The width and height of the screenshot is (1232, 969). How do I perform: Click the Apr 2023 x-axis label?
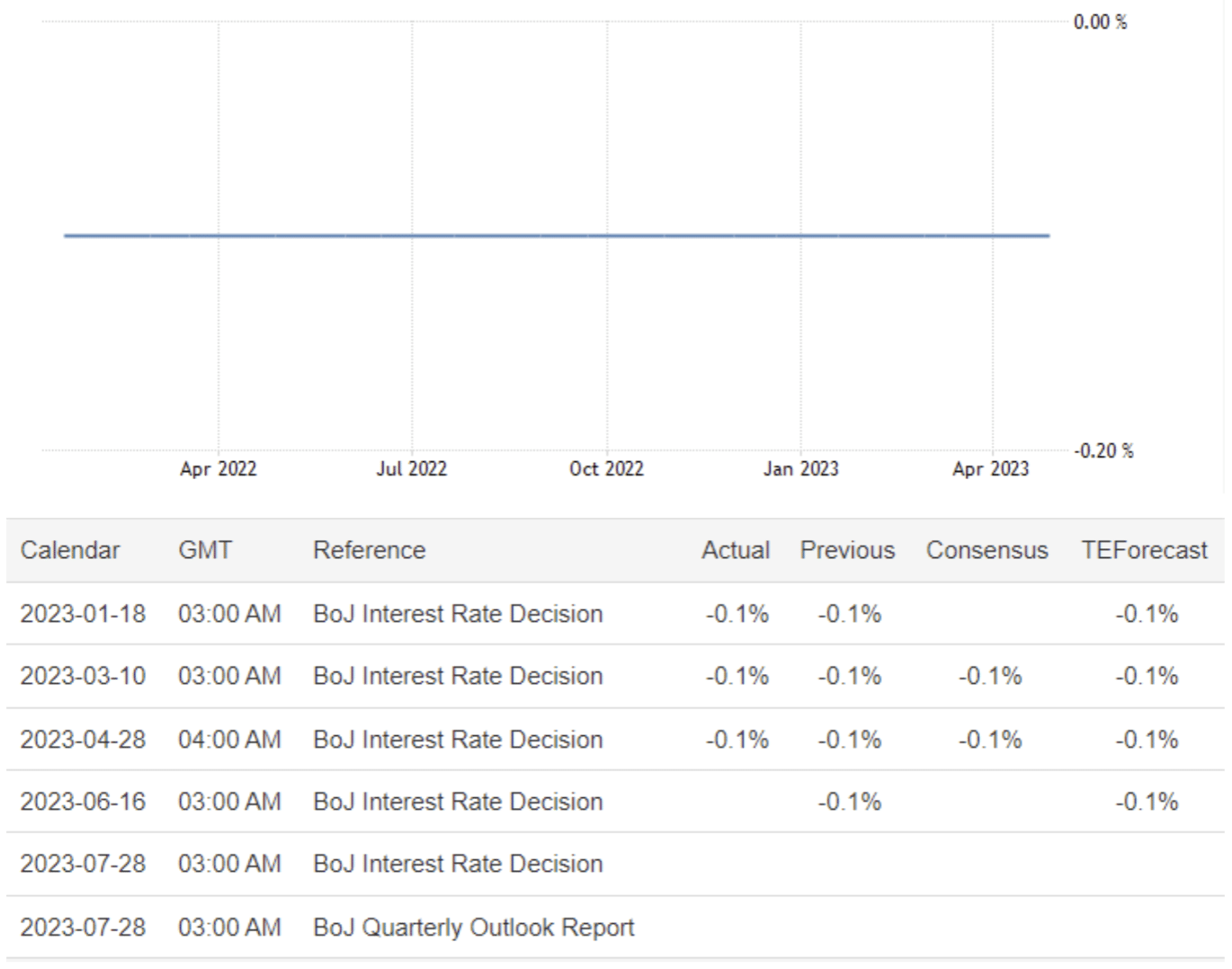click(x=990, y=469)
